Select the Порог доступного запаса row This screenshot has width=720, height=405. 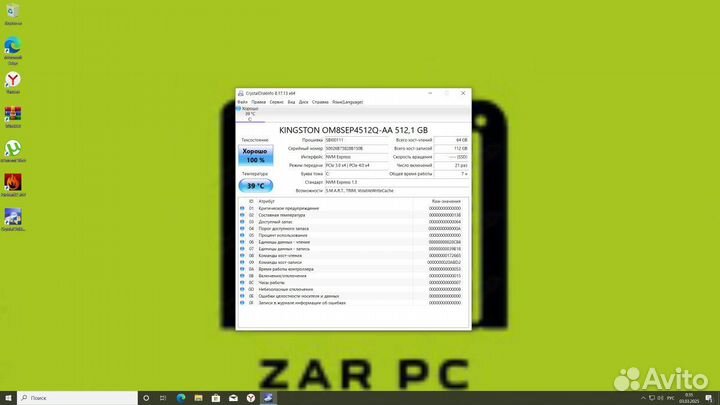(x=353, y=228)
